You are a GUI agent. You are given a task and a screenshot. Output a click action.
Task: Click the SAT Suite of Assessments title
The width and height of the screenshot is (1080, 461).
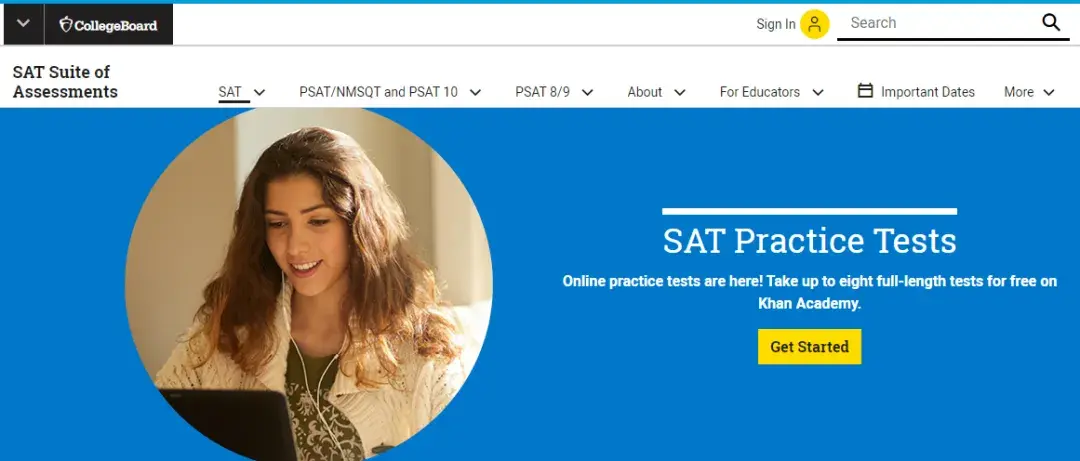coord(65,82)
